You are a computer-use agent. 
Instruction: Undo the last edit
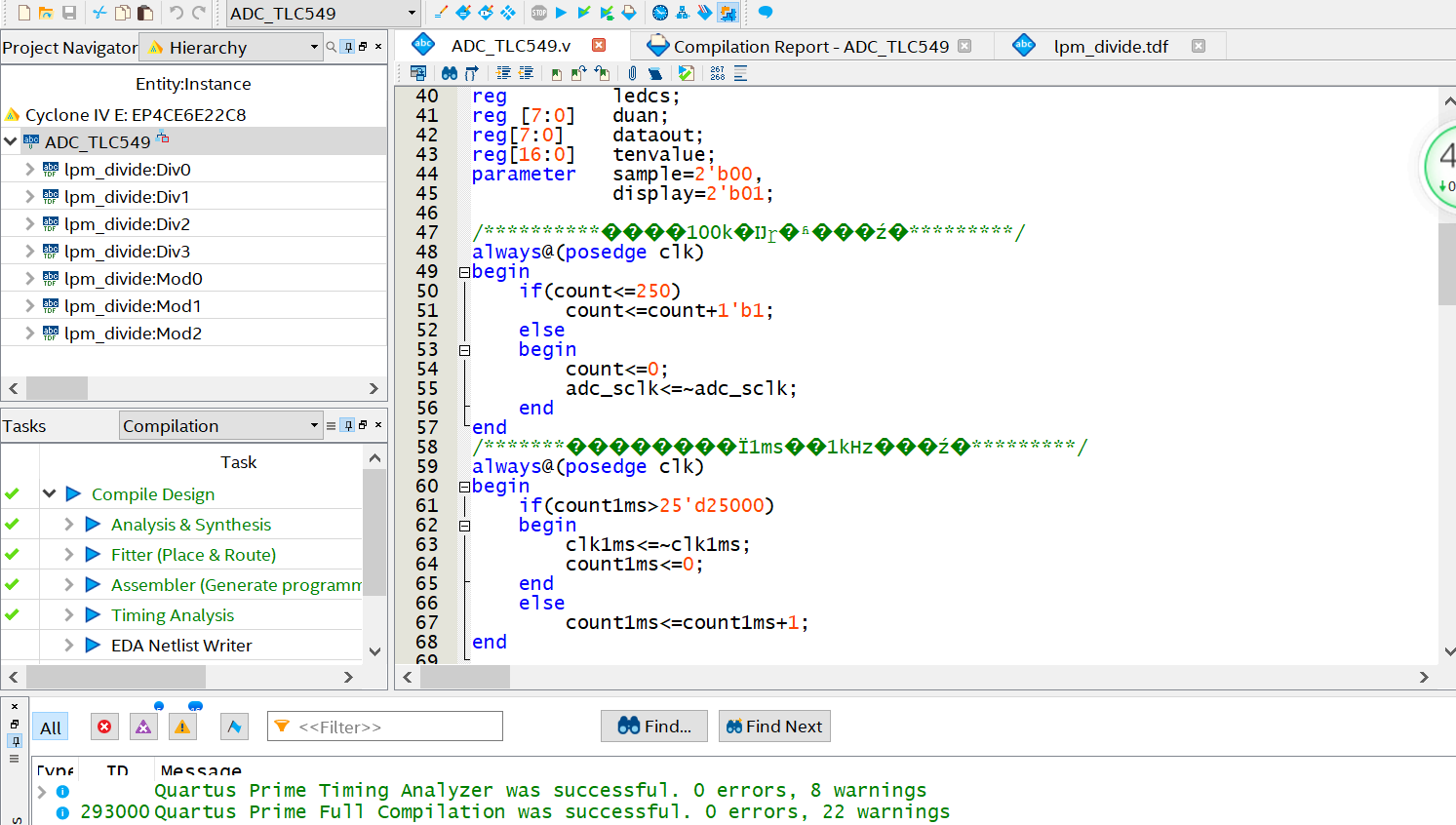click(x=177, y=13)
